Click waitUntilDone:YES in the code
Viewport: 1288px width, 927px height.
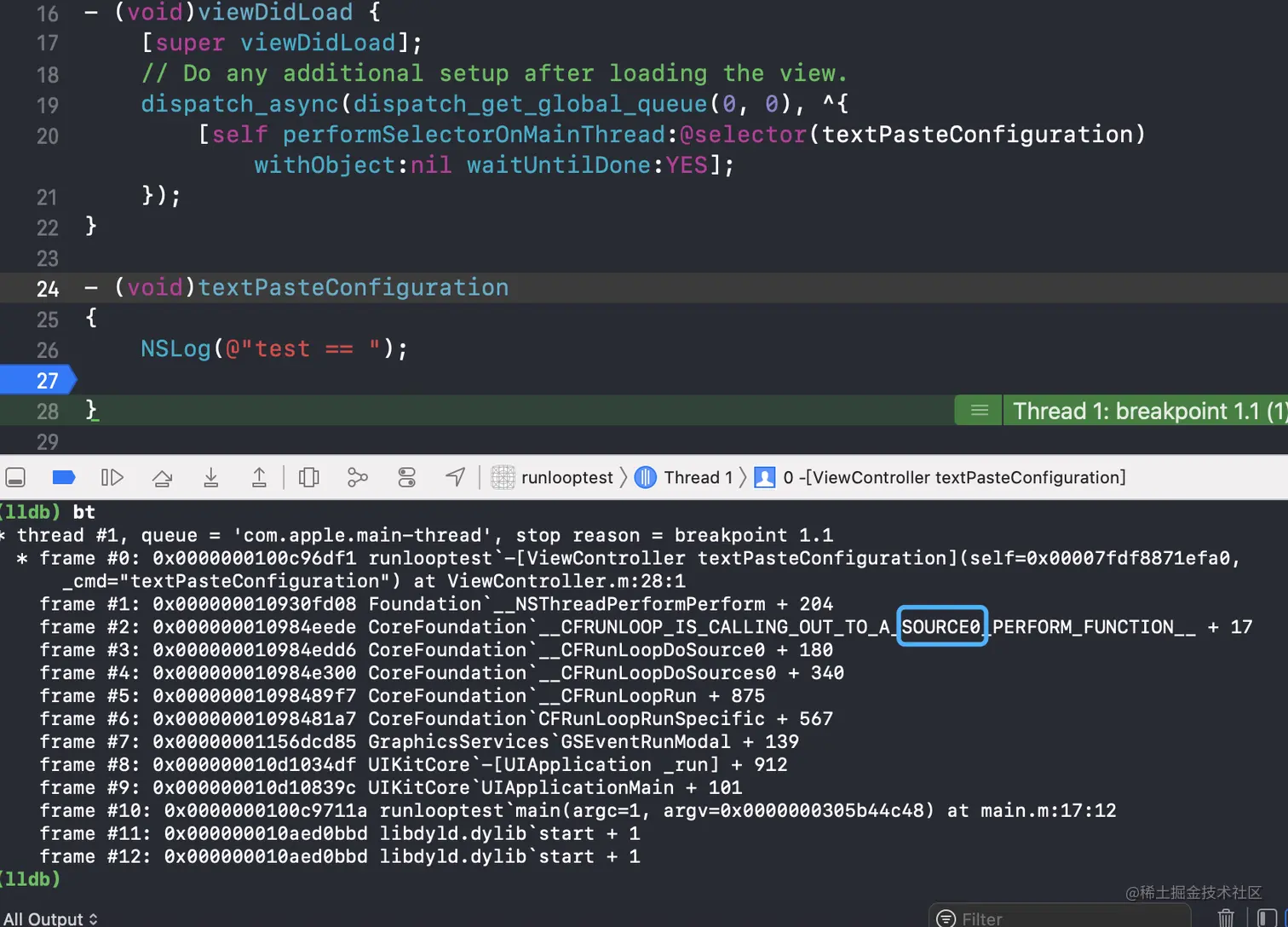588,165
